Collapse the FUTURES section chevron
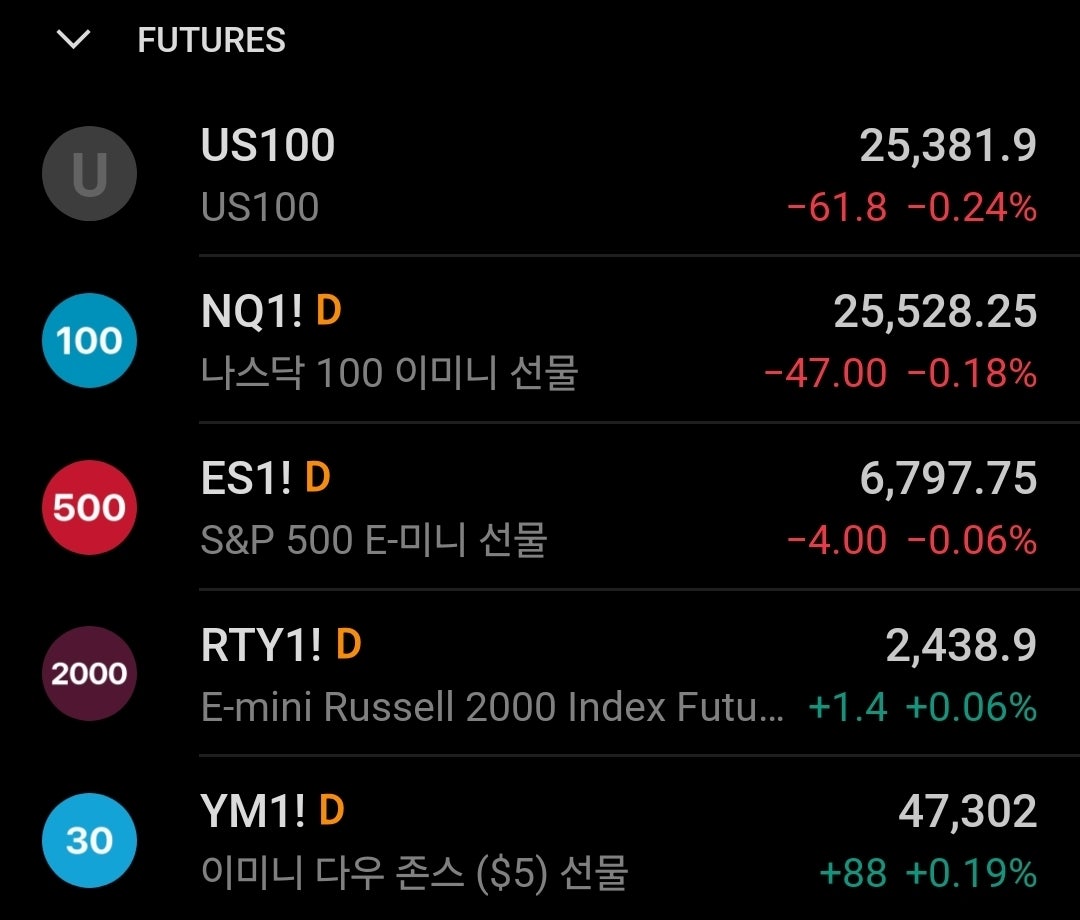 [x=74, y=40]
